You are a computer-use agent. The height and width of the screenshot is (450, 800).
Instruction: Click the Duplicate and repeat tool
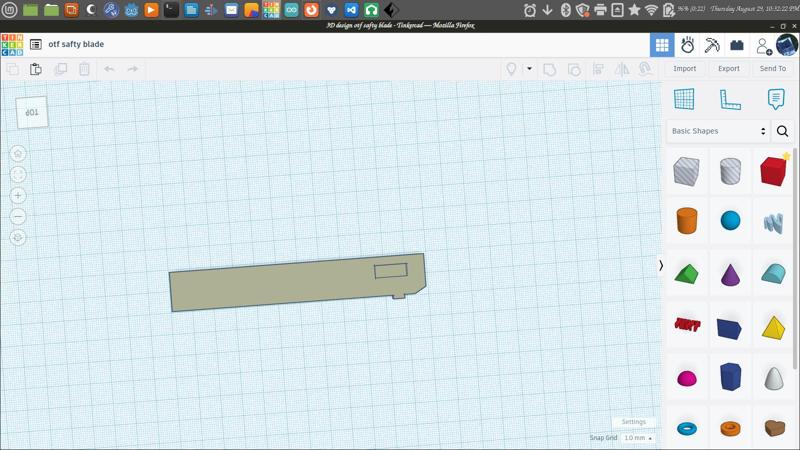pyautogui.click(x=60, y=69)
